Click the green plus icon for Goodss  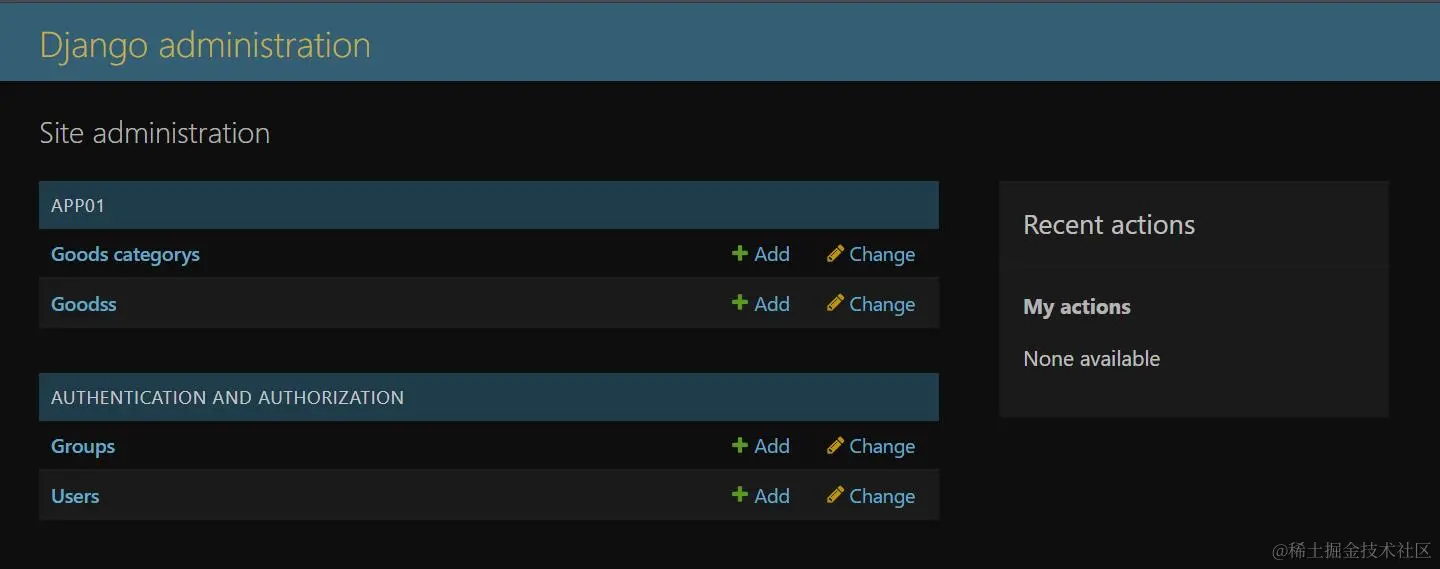coord(740,303)
